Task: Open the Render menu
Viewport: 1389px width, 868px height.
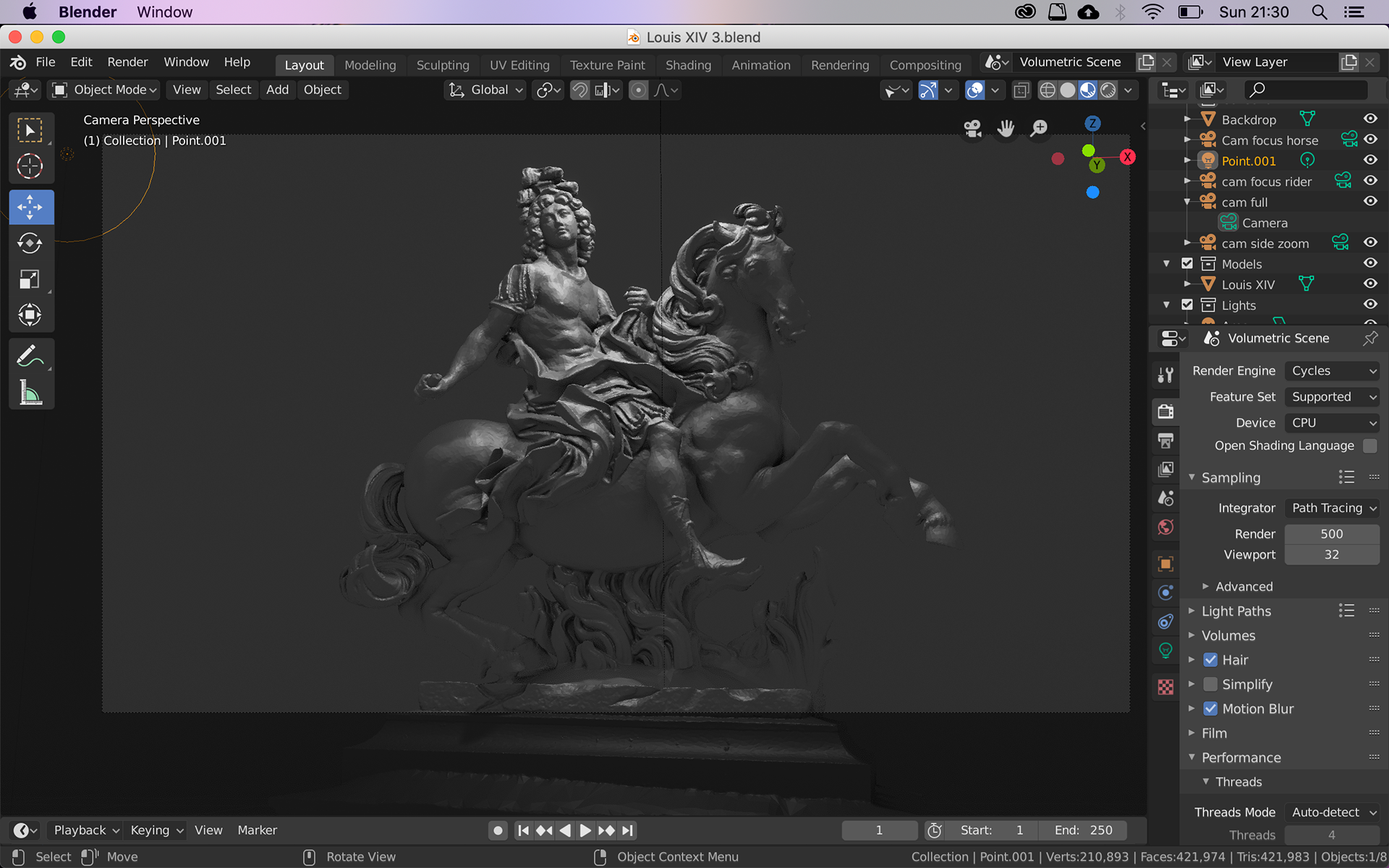Action: (127, 62)
